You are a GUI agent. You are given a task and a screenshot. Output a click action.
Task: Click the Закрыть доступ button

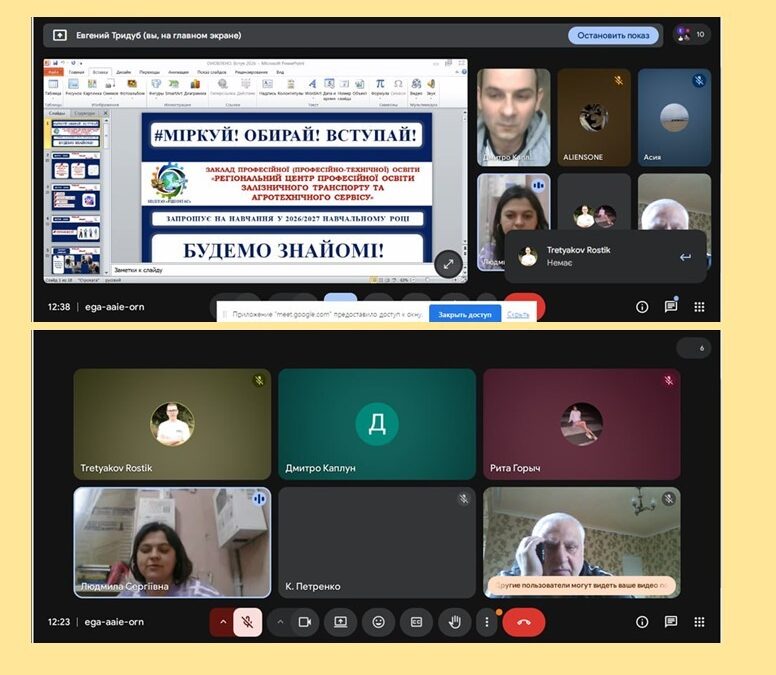[465, 314]
